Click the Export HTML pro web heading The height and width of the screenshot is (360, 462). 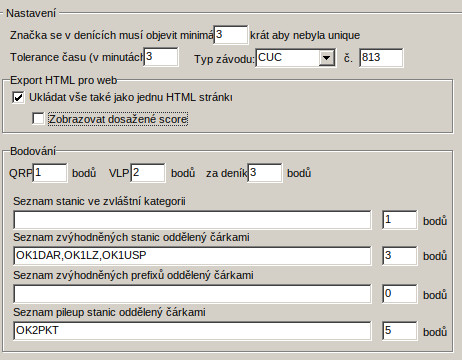pos(63,80)
